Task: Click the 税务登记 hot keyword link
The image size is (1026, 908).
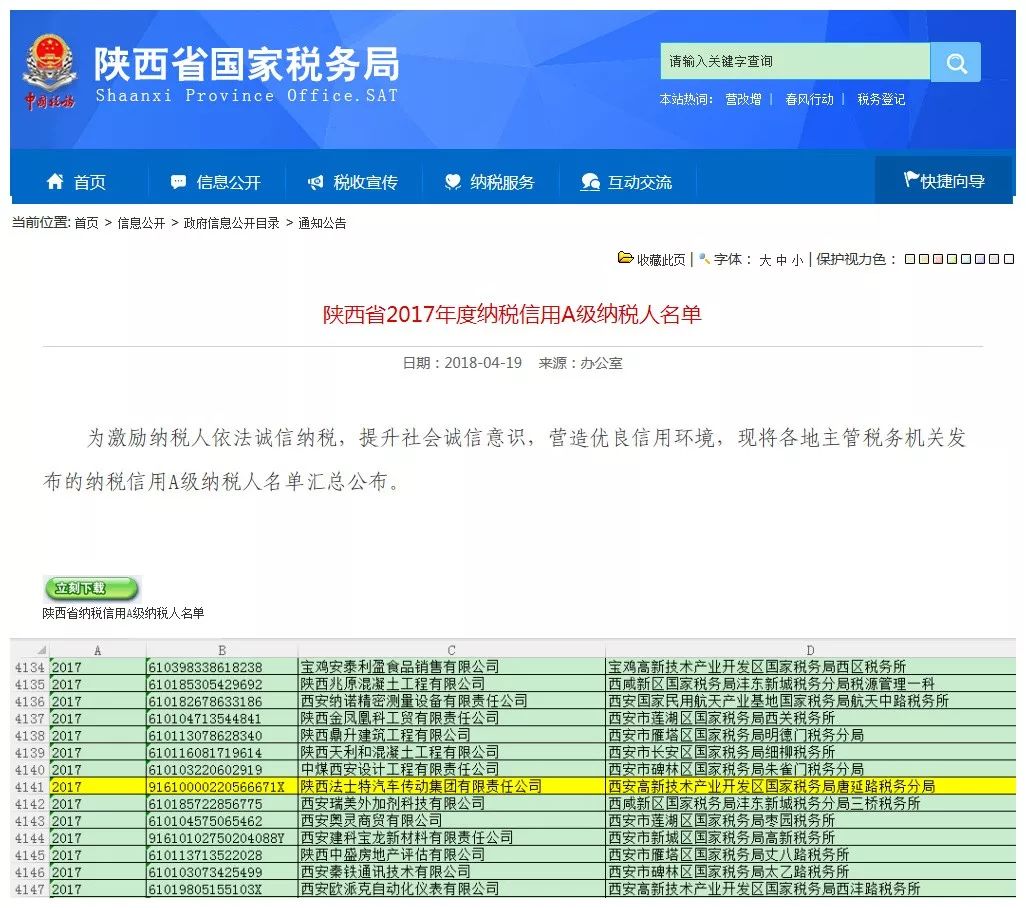Action: (881, 99)
